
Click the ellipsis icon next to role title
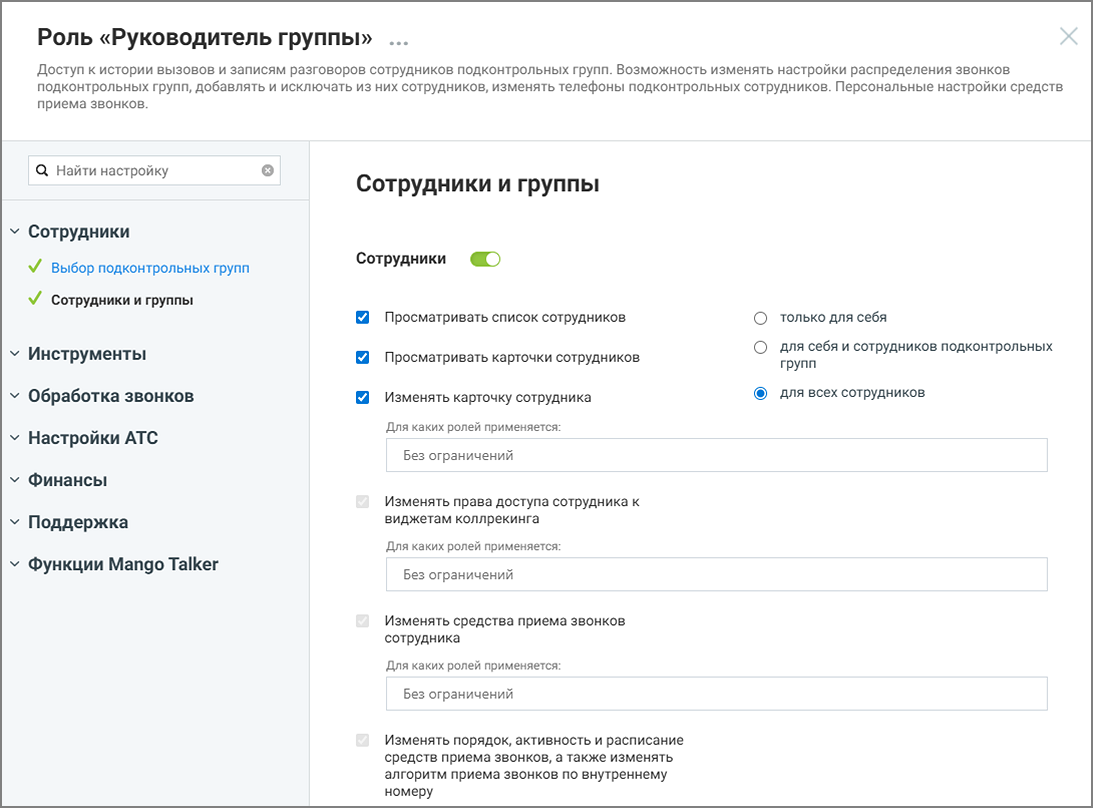399,43
